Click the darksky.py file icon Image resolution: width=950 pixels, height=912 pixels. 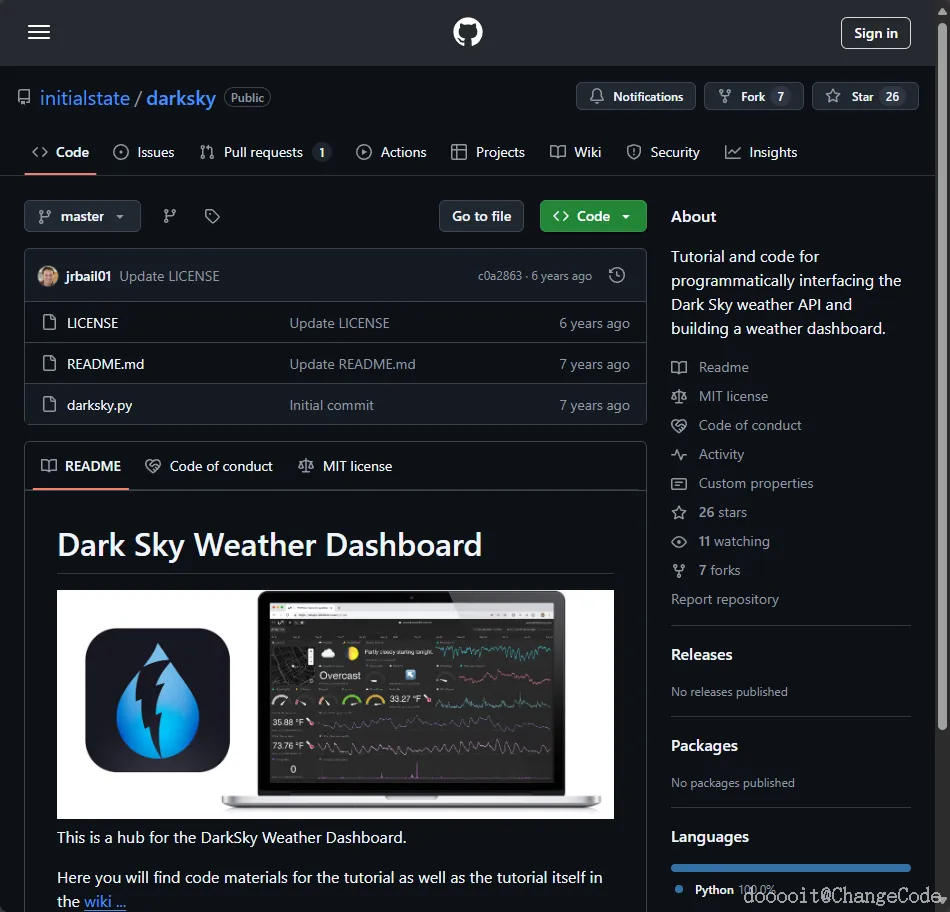(x=50, y=404)
